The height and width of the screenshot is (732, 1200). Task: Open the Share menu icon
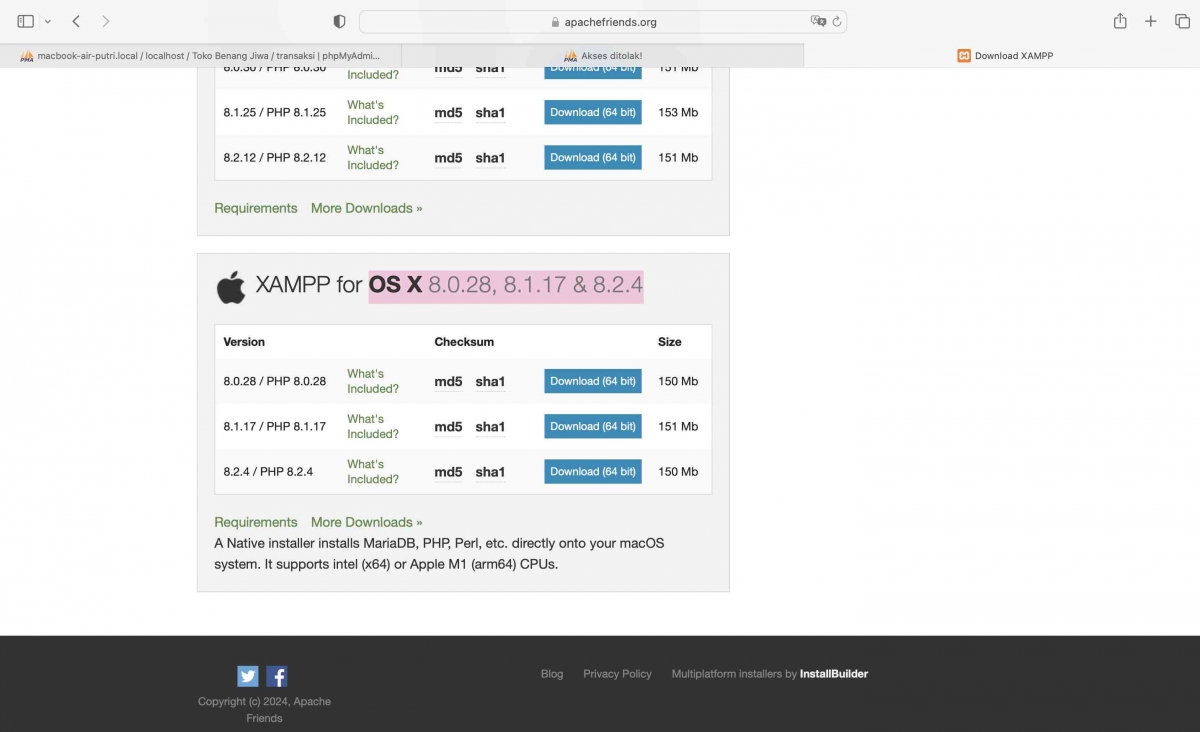pos(1120,21)
